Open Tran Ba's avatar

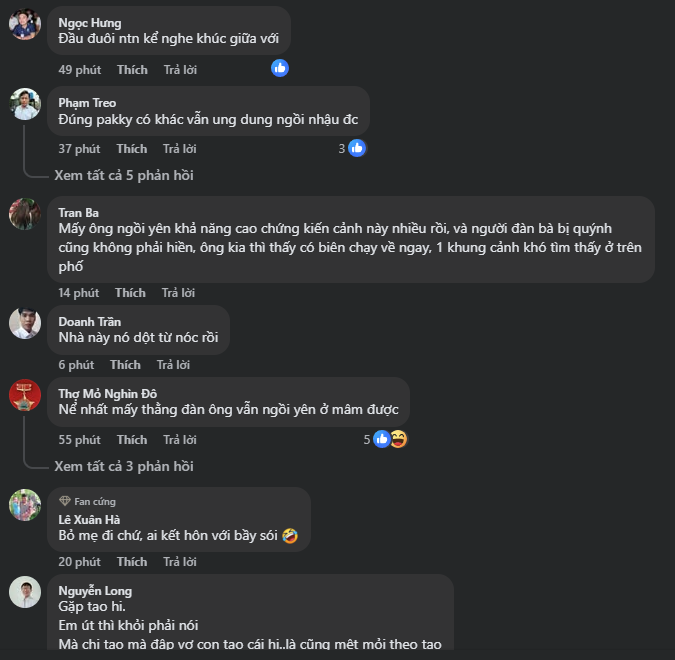pyautogui.click(x=25, y=213)
